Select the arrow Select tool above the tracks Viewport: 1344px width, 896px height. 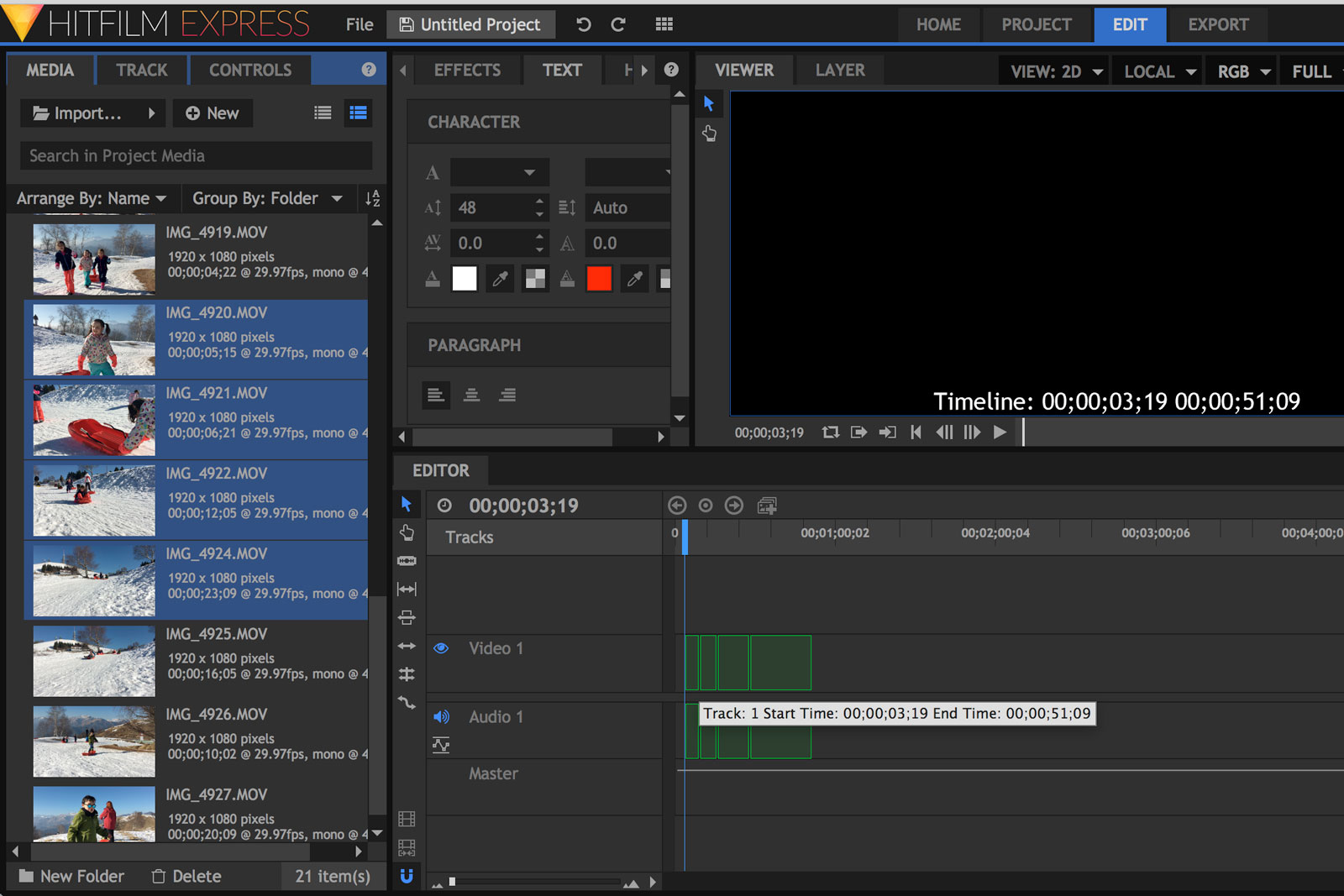407,504
